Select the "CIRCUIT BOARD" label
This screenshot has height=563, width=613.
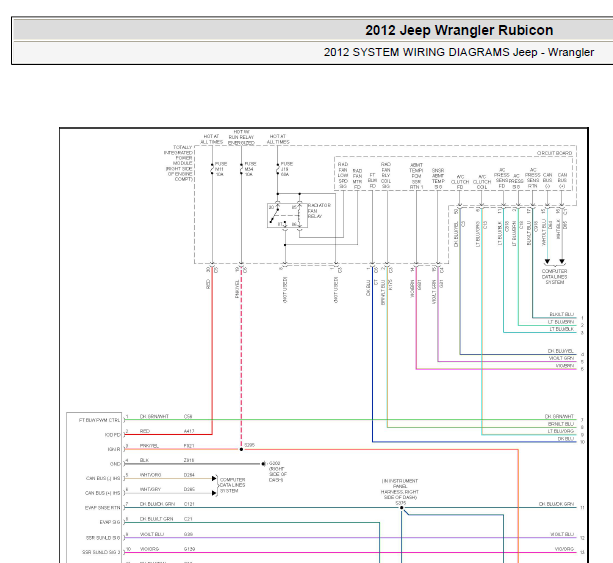point(554,153)
